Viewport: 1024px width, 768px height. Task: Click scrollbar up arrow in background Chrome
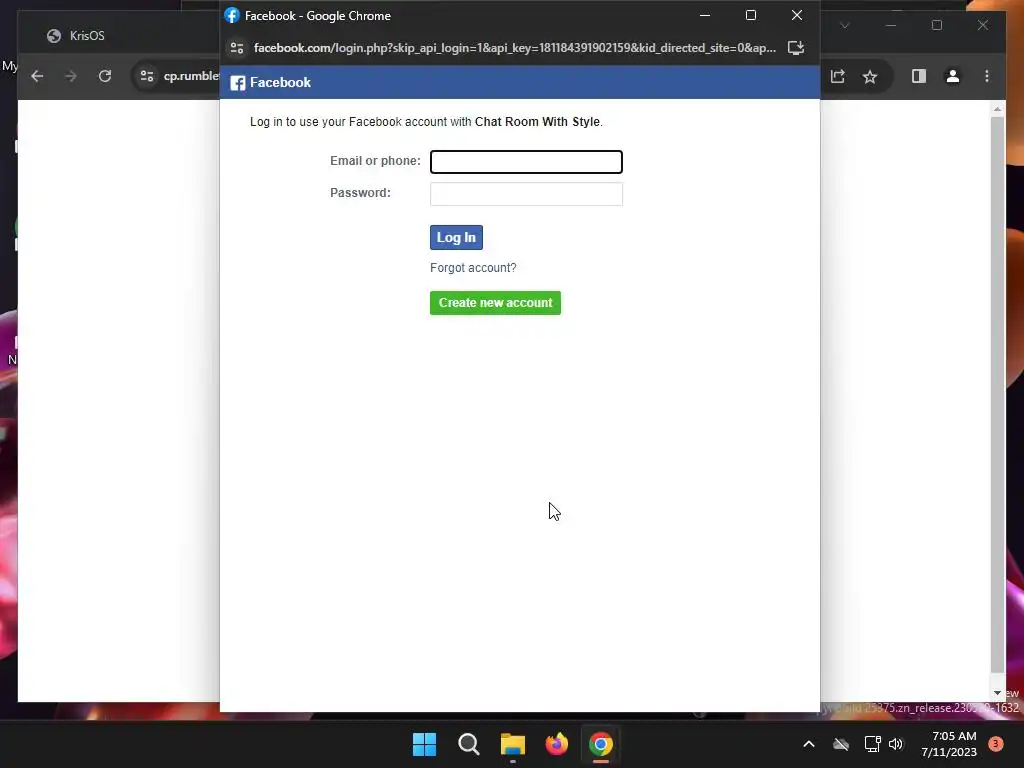[x=997, y=109]
